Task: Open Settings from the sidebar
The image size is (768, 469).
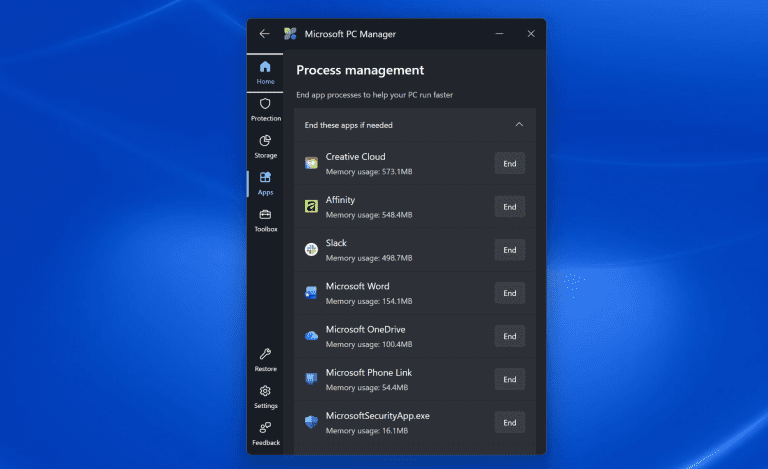Action: pyautogui.click(x=265, y=396)
